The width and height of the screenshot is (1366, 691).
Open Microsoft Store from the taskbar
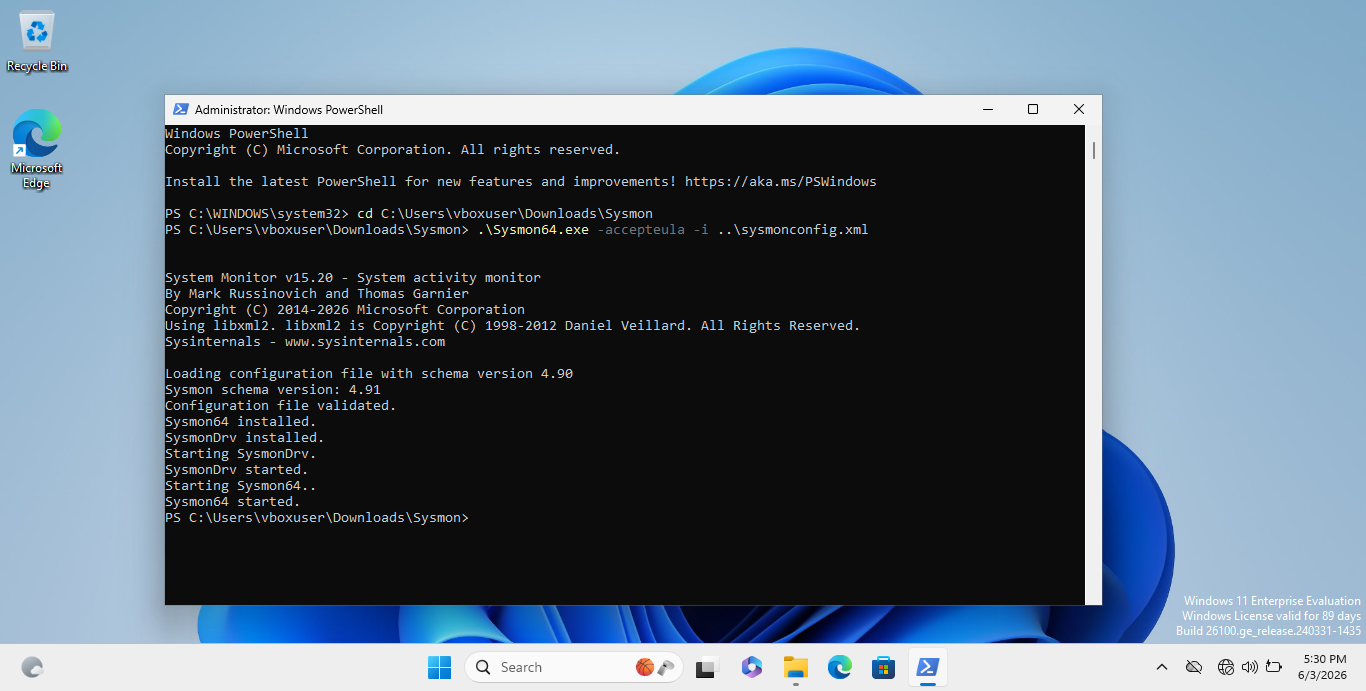pos(884,667)
